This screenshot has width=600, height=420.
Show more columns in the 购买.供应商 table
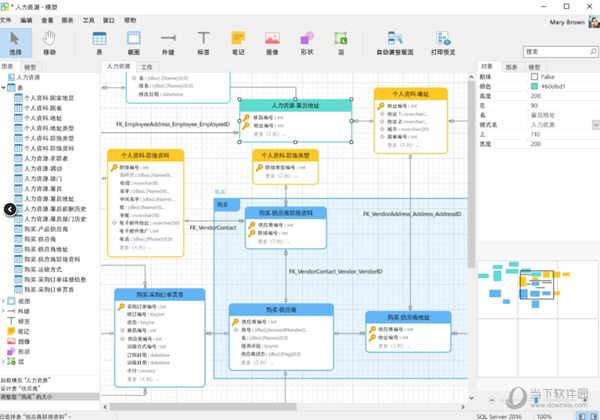click(257, 362)
